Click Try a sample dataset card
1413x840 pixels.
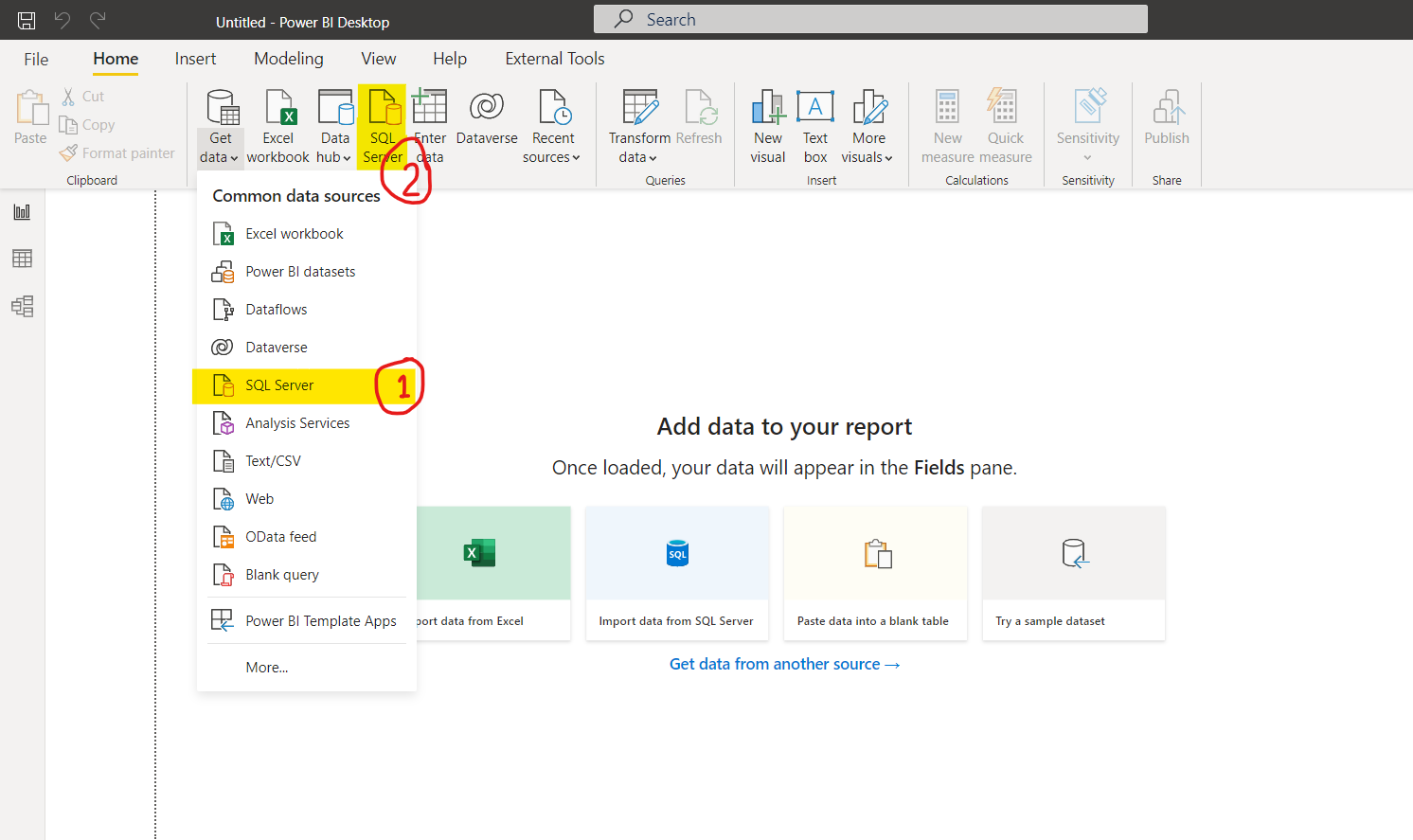click(1074, 574)
